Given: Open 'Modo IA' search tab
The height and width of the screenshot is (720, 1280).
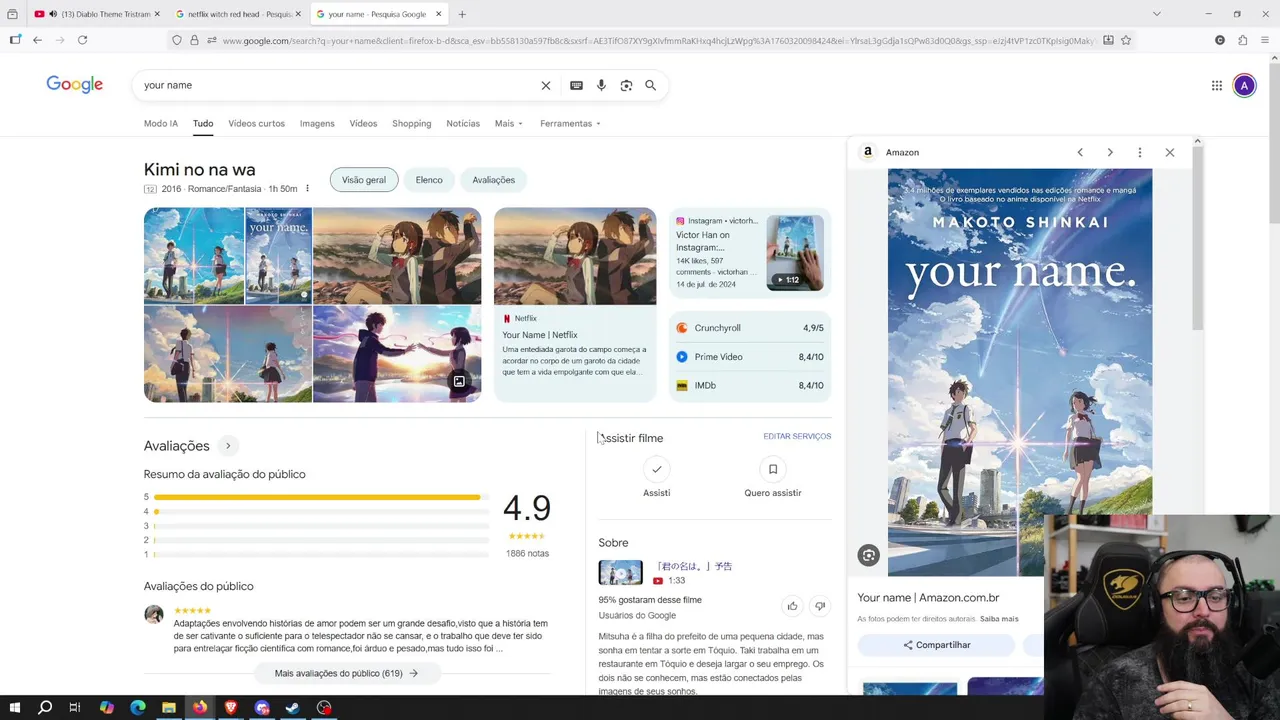Looking at the screenshot, I should (161, 123).
